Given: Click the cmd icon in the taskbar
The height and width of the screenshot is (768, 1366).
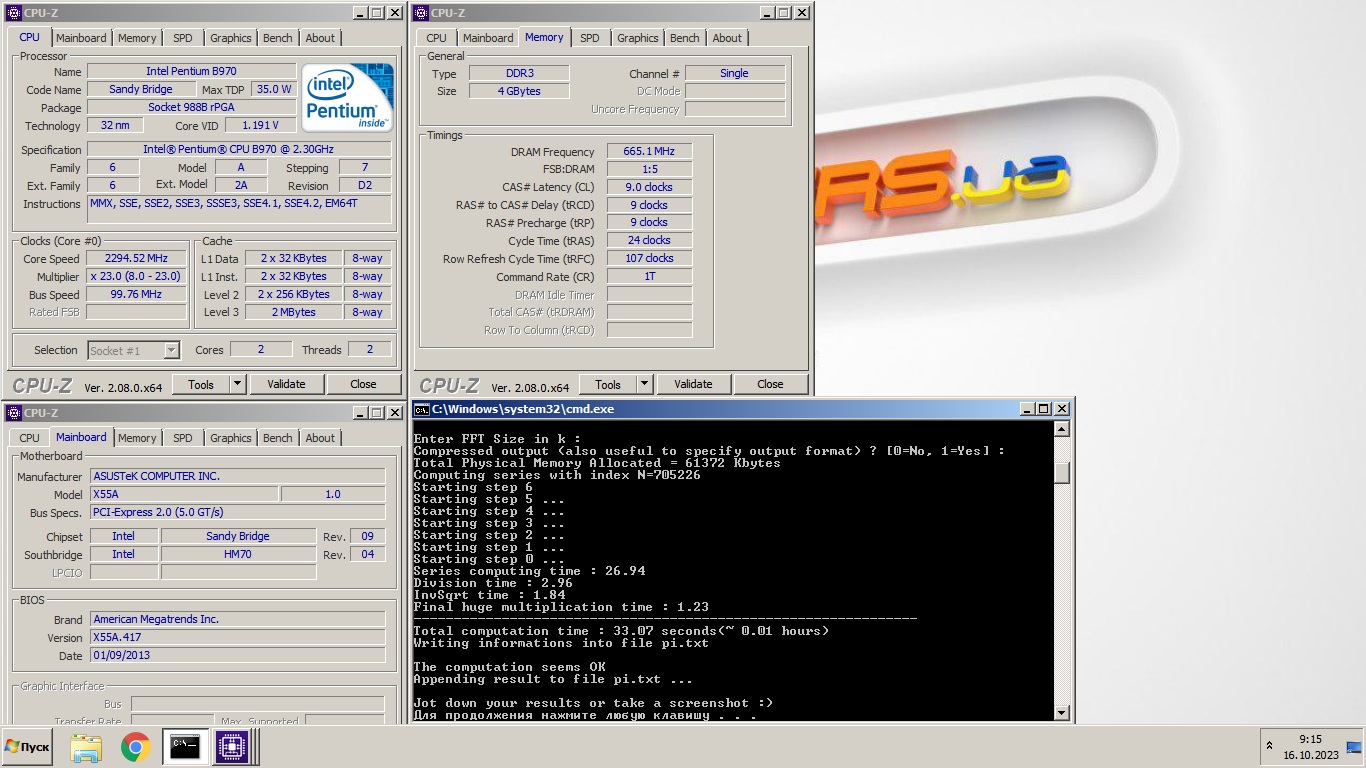Looking at the screenshot, I should [x=184, y=747].
